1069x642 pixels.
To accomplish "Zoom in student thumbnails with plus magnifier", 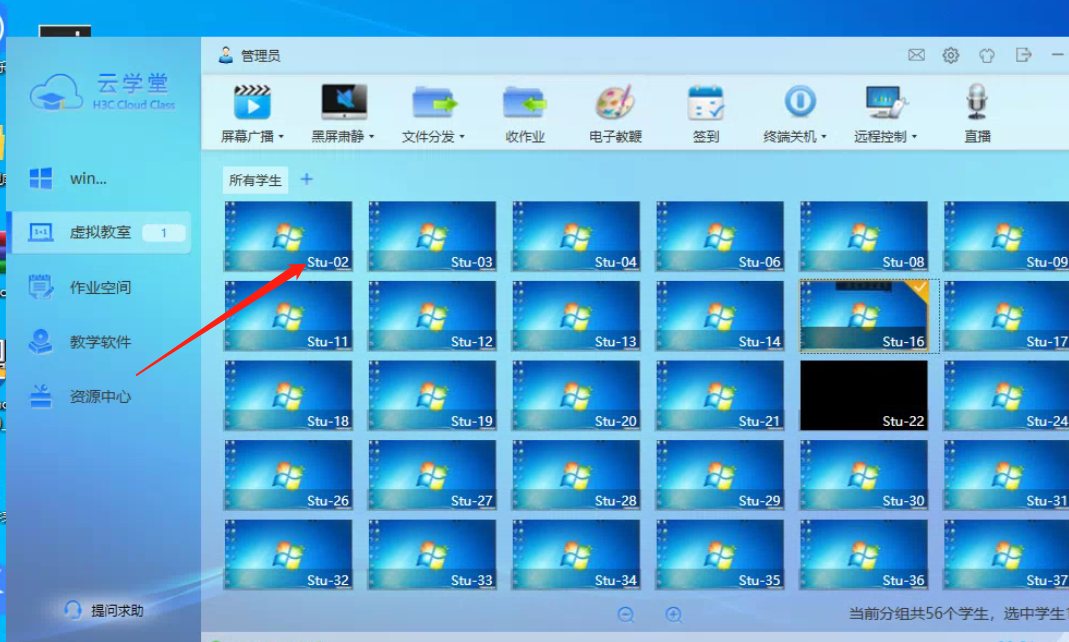I will pos(674,615).
